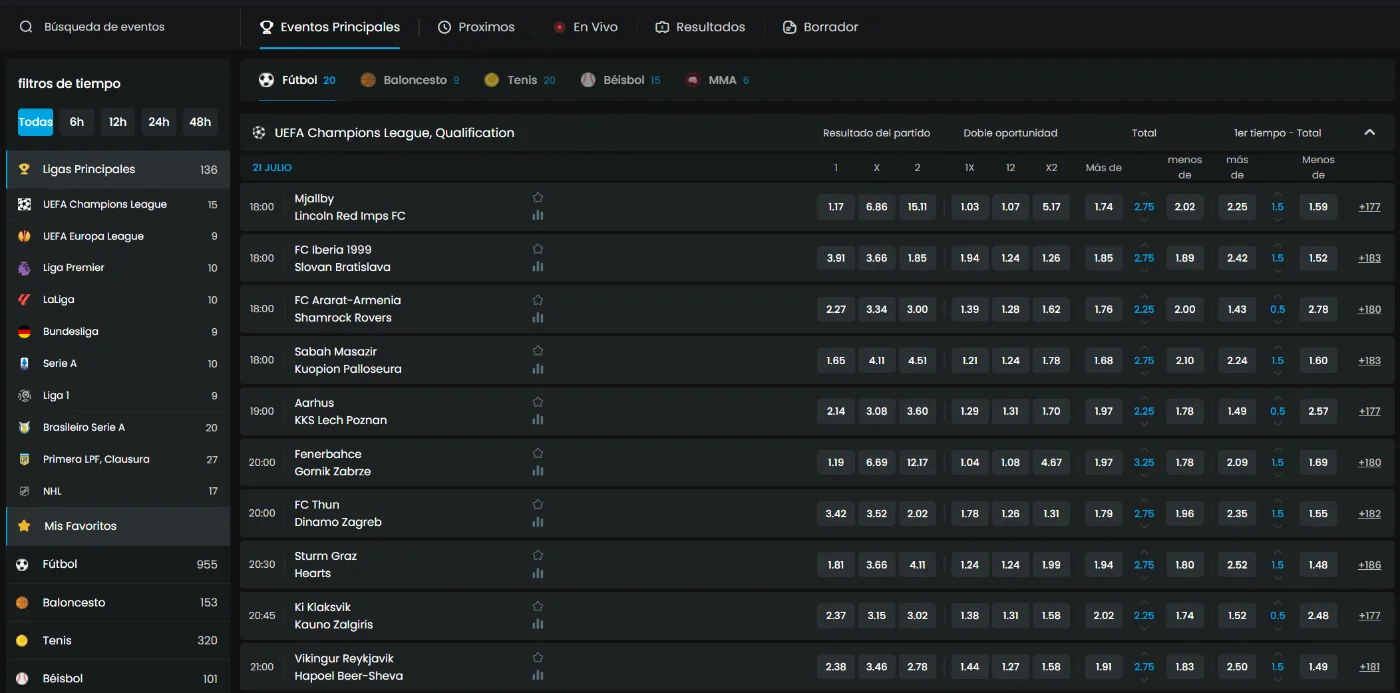This screenshot has height=693, width=1400.
Task: Increase total line for FC Thun match
Action: (1144, 501)
